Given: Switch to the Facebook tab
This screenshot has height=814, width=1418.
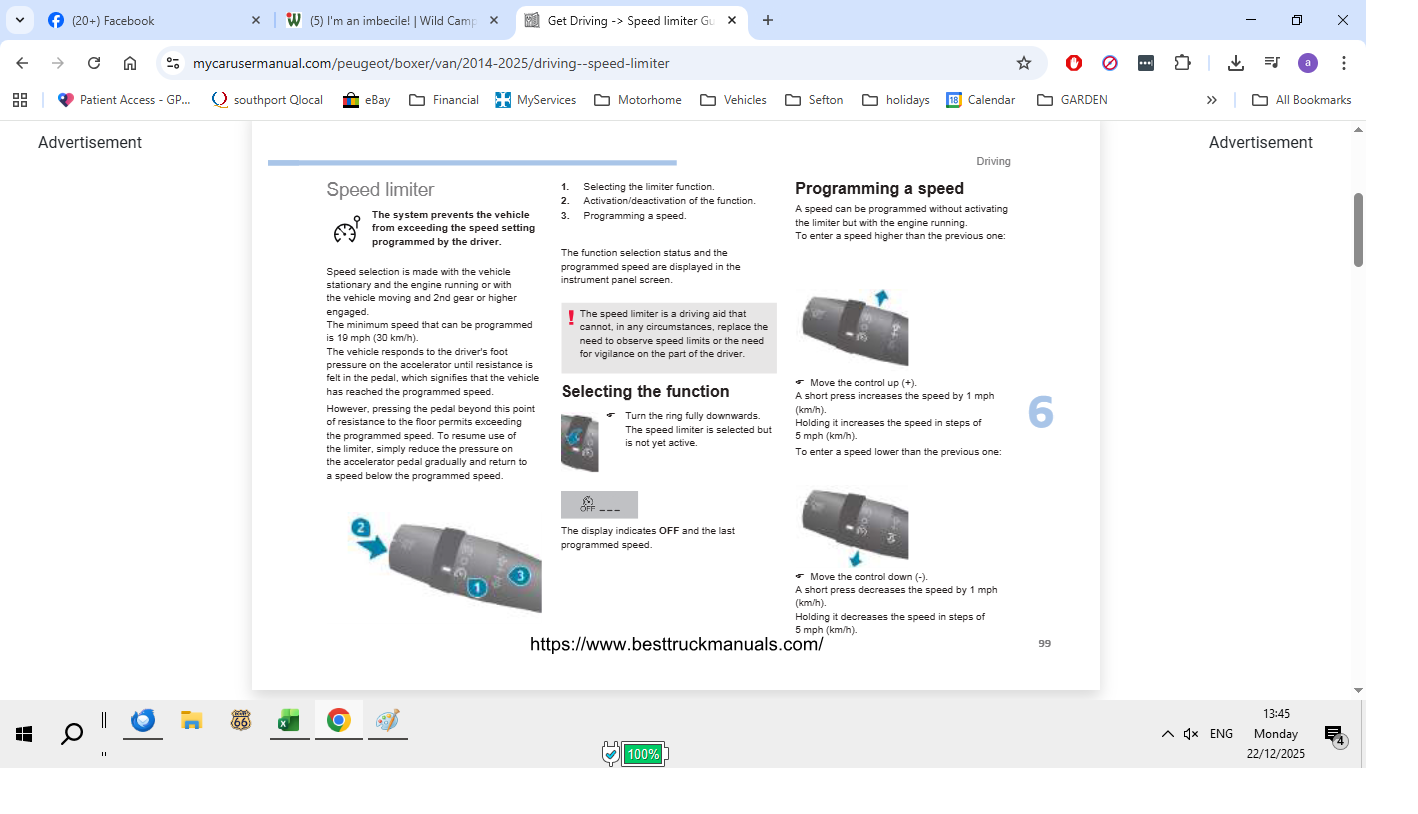Looking at the screenshot, I should pos(140,20).
